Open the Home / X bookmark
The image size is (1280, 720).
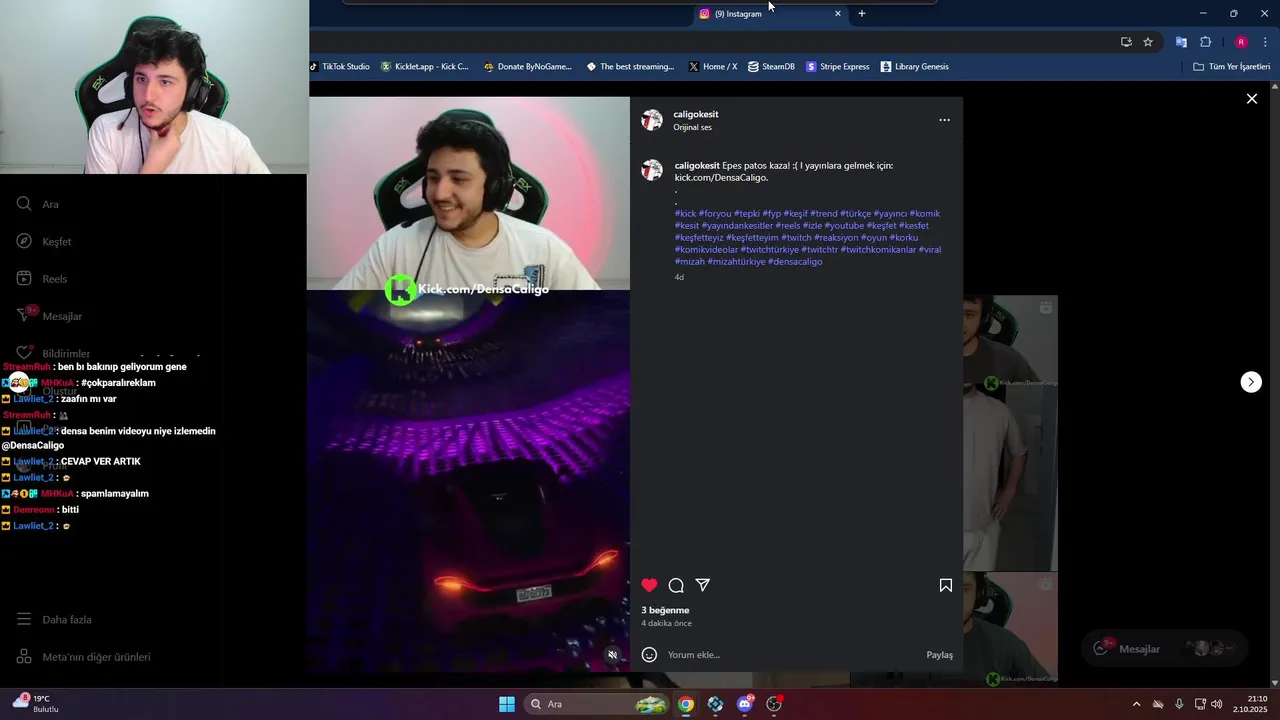pyautogui.click(x=713, y=67)
